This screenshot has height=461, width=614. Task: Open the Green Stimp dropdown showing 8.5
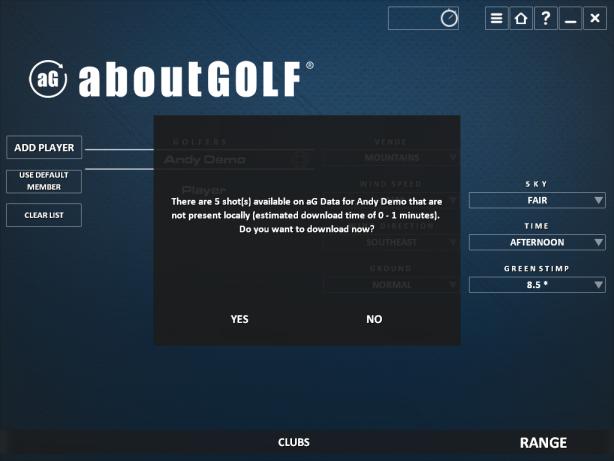pos(537,285)
